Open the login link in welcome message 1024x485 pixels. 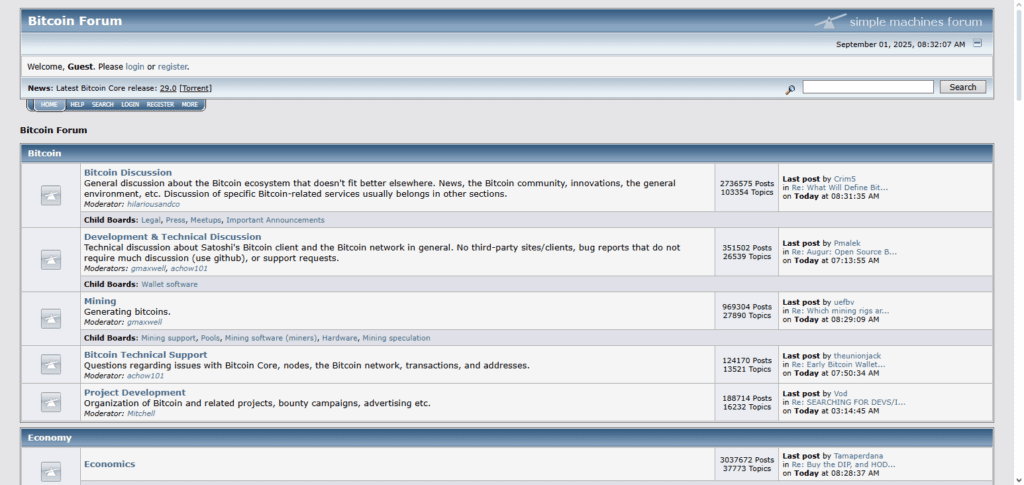(x=135, y=67)
